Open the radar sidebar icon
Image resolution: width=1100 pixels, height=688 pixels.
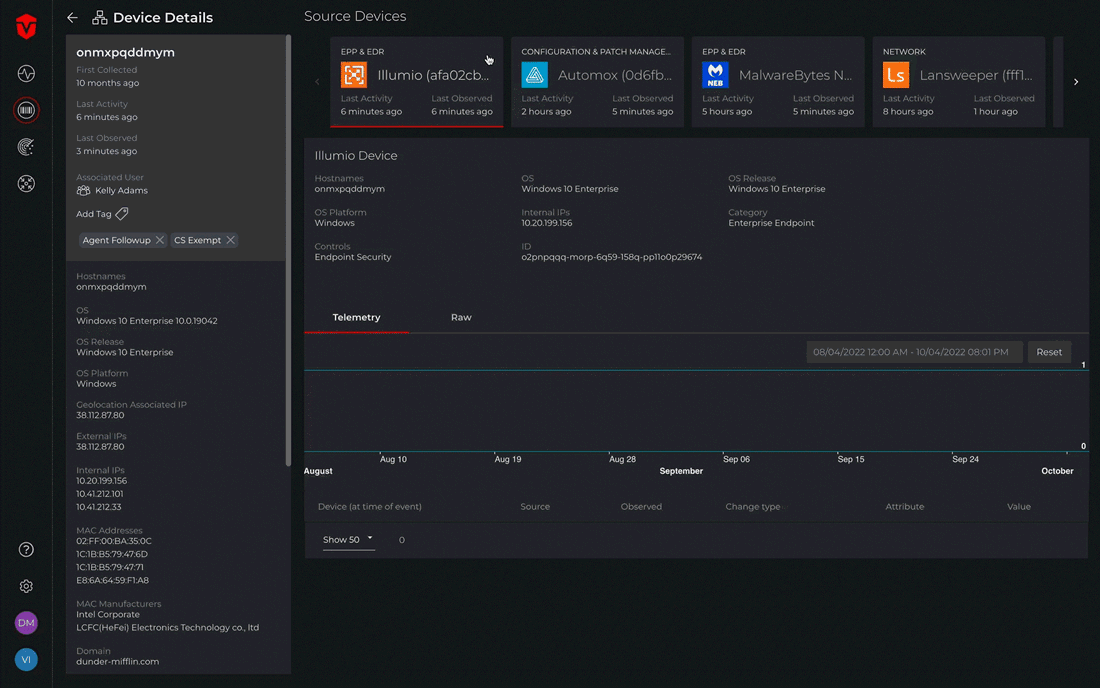(x=26, y=147)
